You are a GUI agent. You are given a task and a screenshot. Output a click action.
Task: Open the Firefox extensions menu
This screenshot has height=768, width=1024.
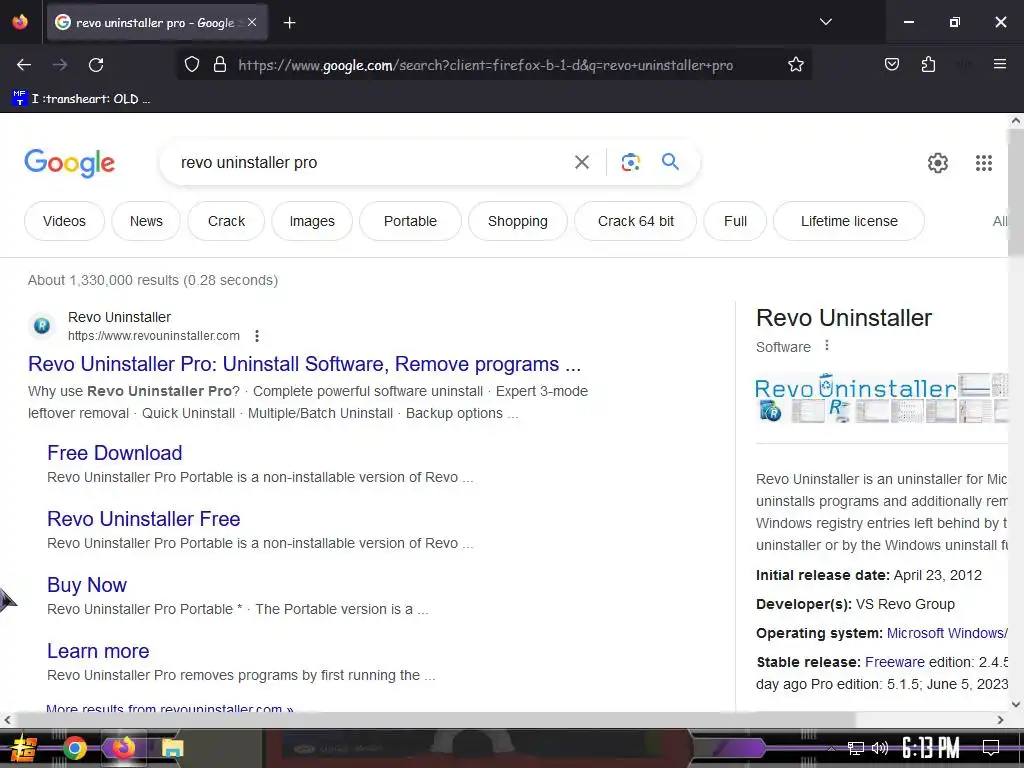pyautogui.click(x=928, y=65)
